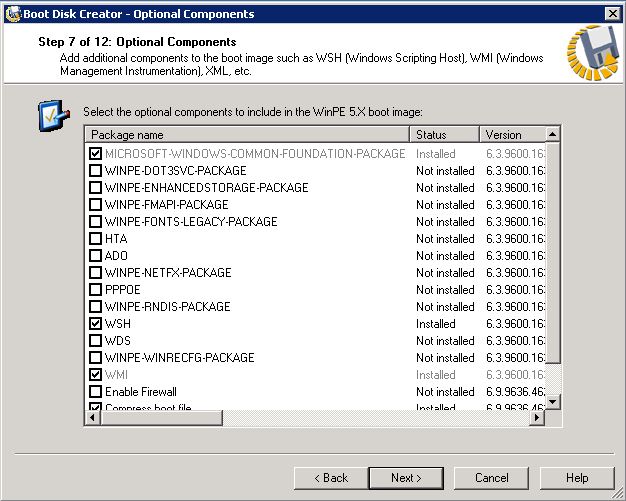626x501 pixels.
Task: Cancel the Boot Disk Creator wizard
Action: click(491, 478)
